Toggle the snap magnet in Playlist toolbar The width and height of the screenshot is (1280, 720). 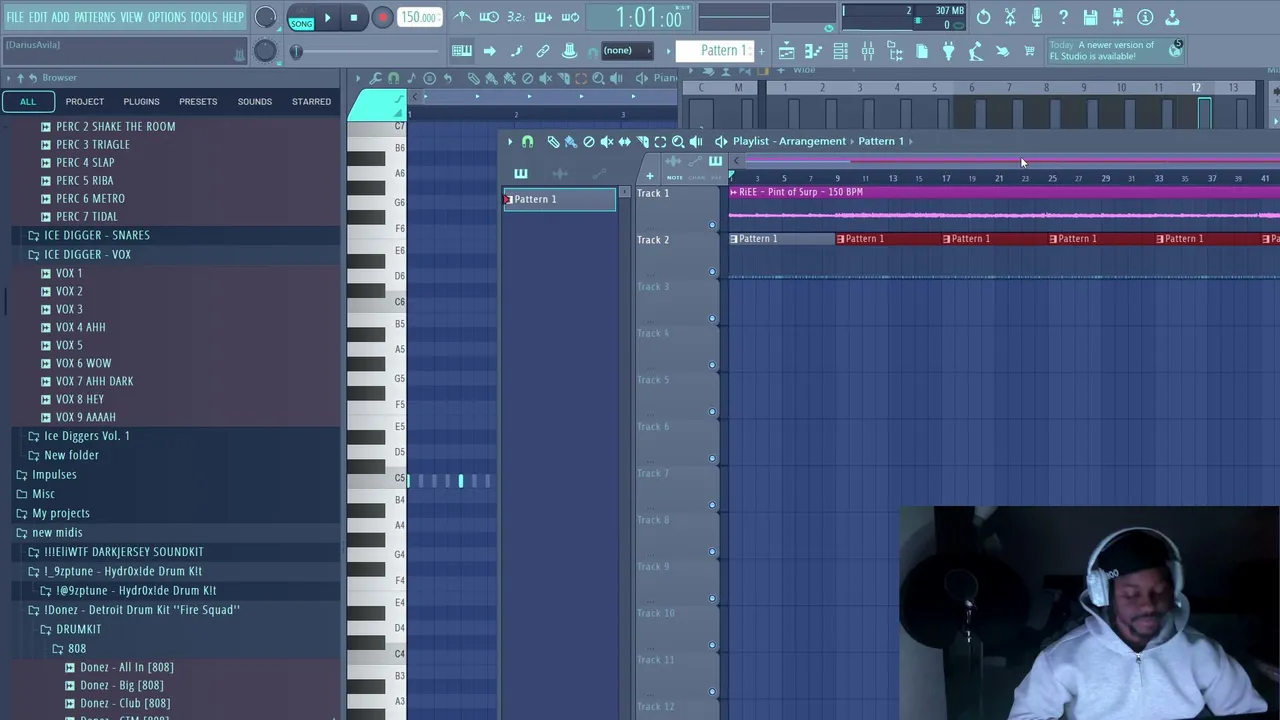[x=528, y=142]
